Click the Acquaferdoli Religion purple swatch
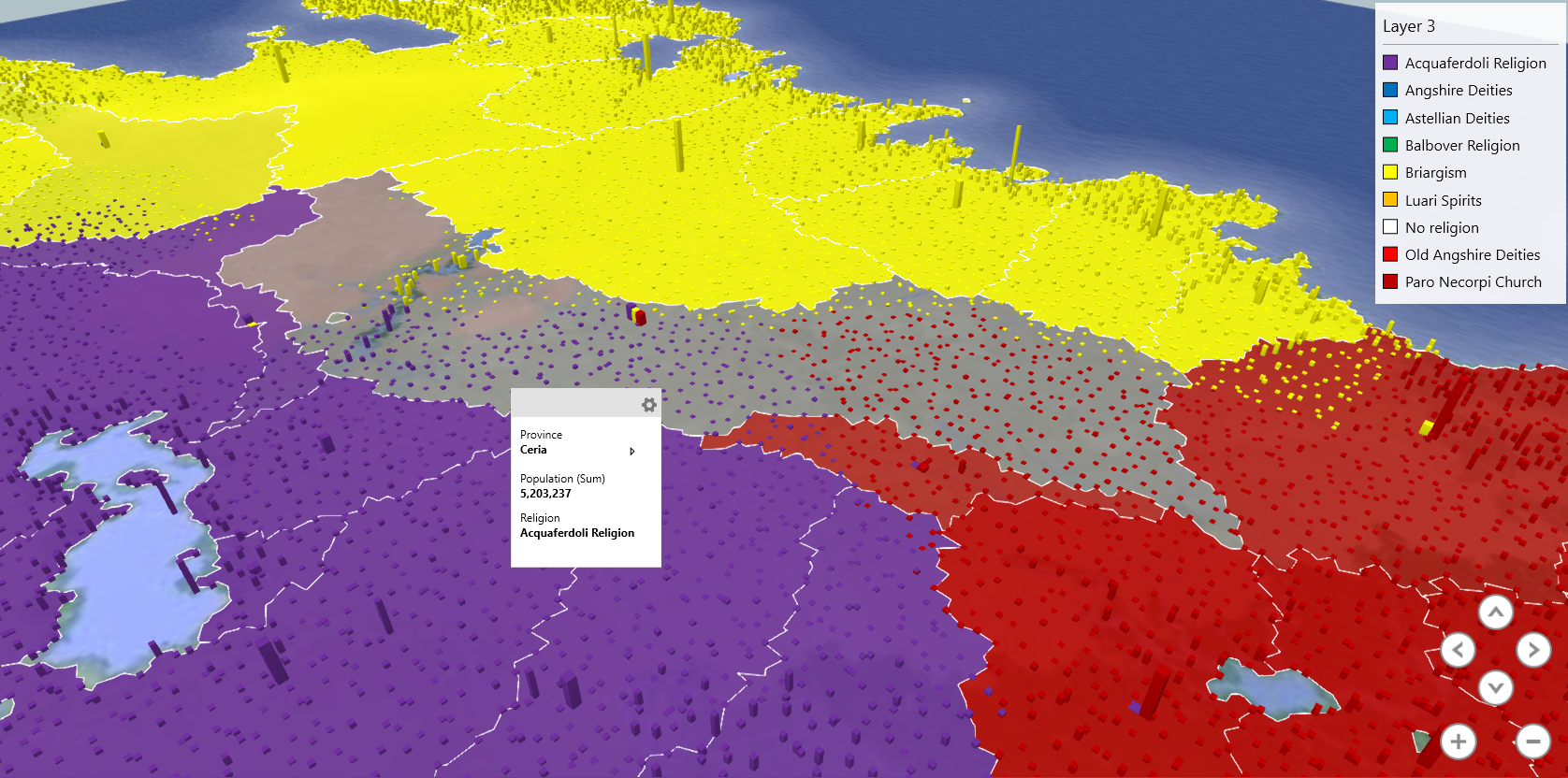This screenshot has height=778, width=1568. pos(1390,63)
